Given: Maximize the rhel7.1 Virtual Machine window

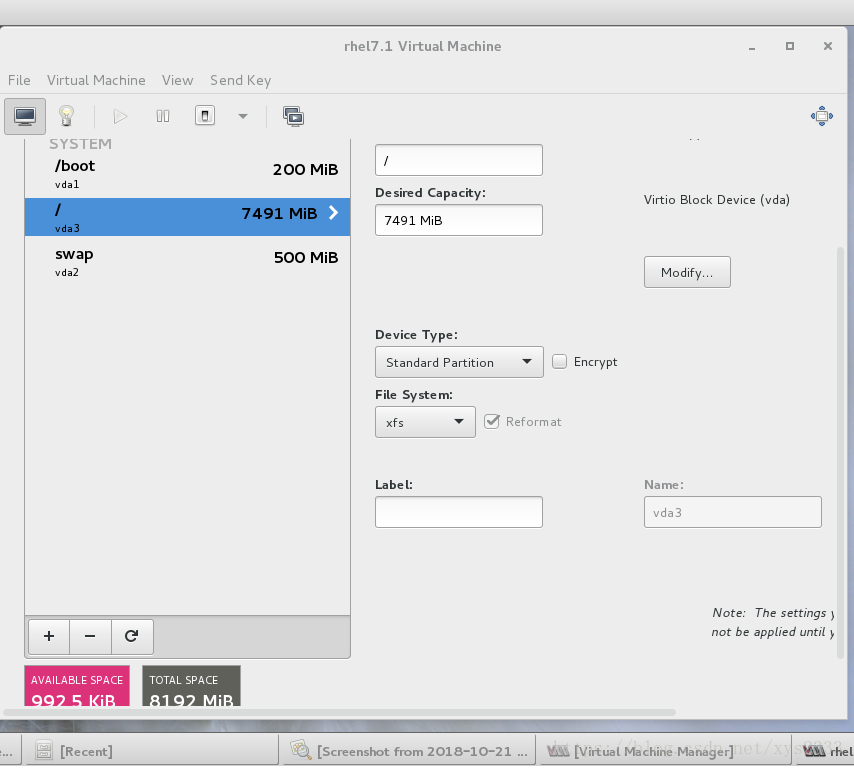Looking at the screenshot, I should [x=790, y=46].
